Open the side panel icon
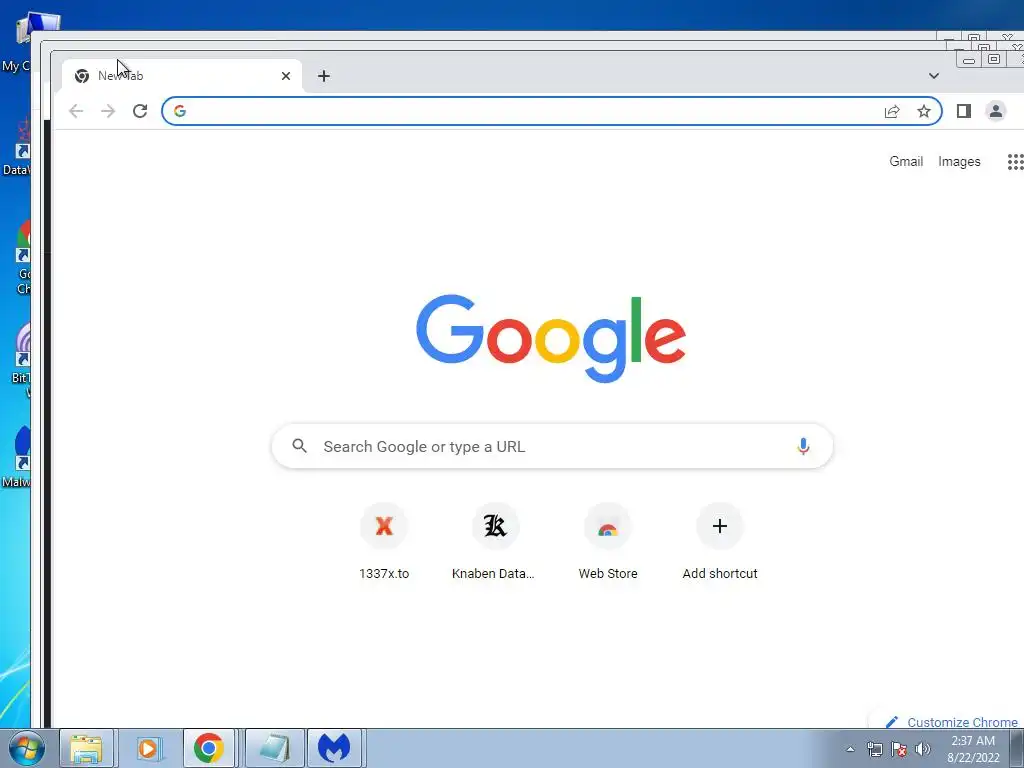1024x768 pixels. (x=964, y=111)
